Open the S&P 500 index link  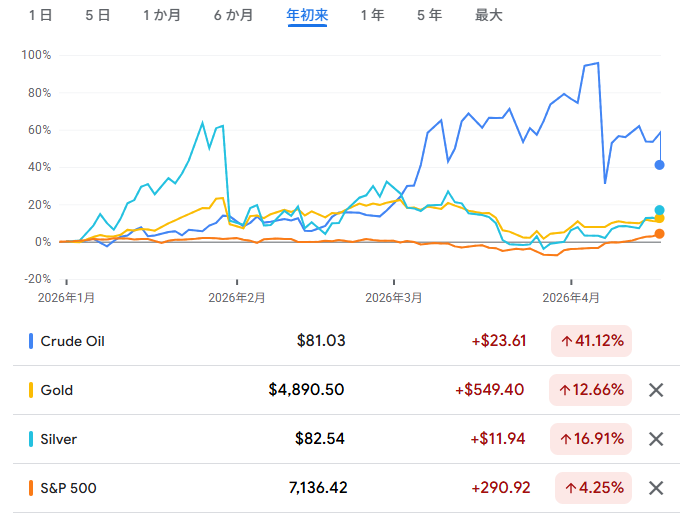coord(68,488)
